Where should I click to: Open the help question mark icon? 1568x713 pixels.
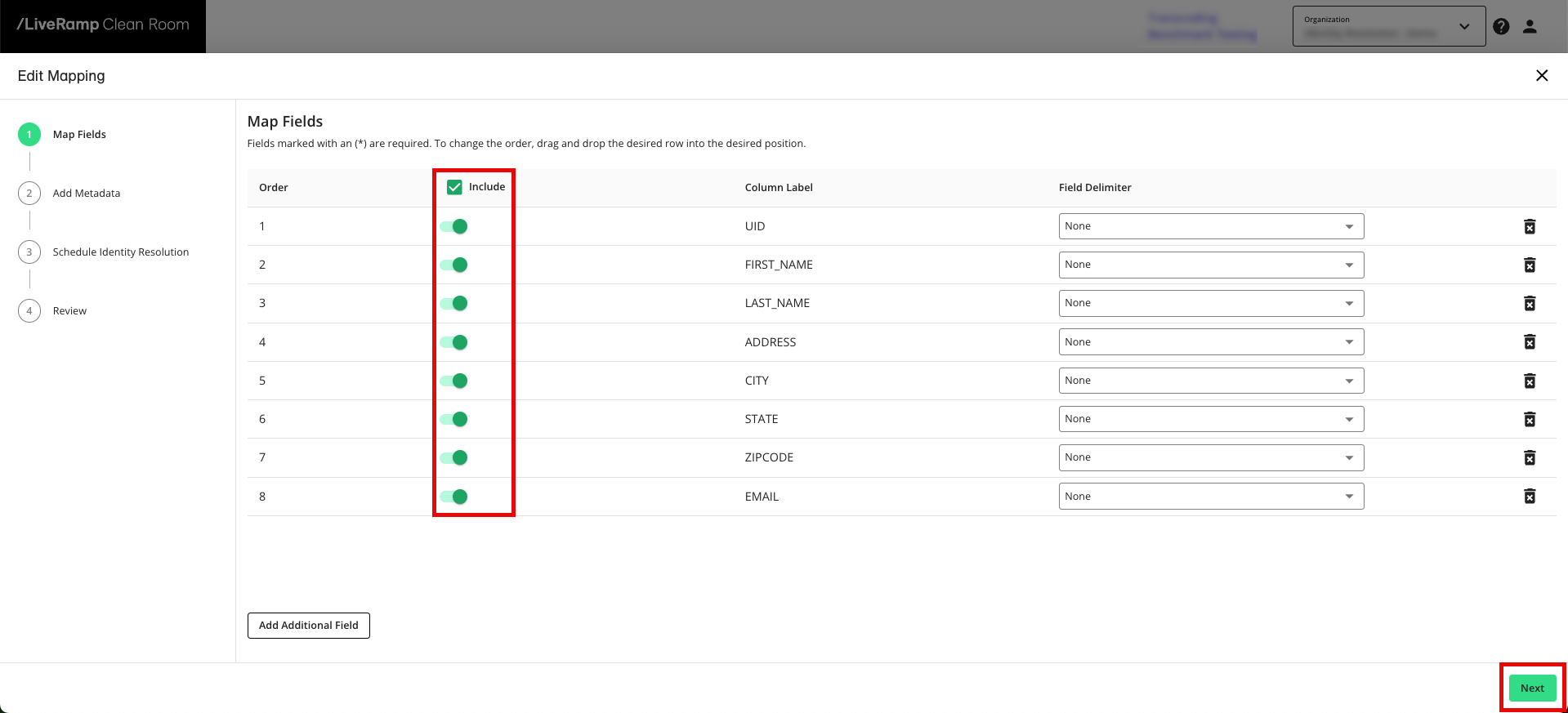click(1501, 27)
